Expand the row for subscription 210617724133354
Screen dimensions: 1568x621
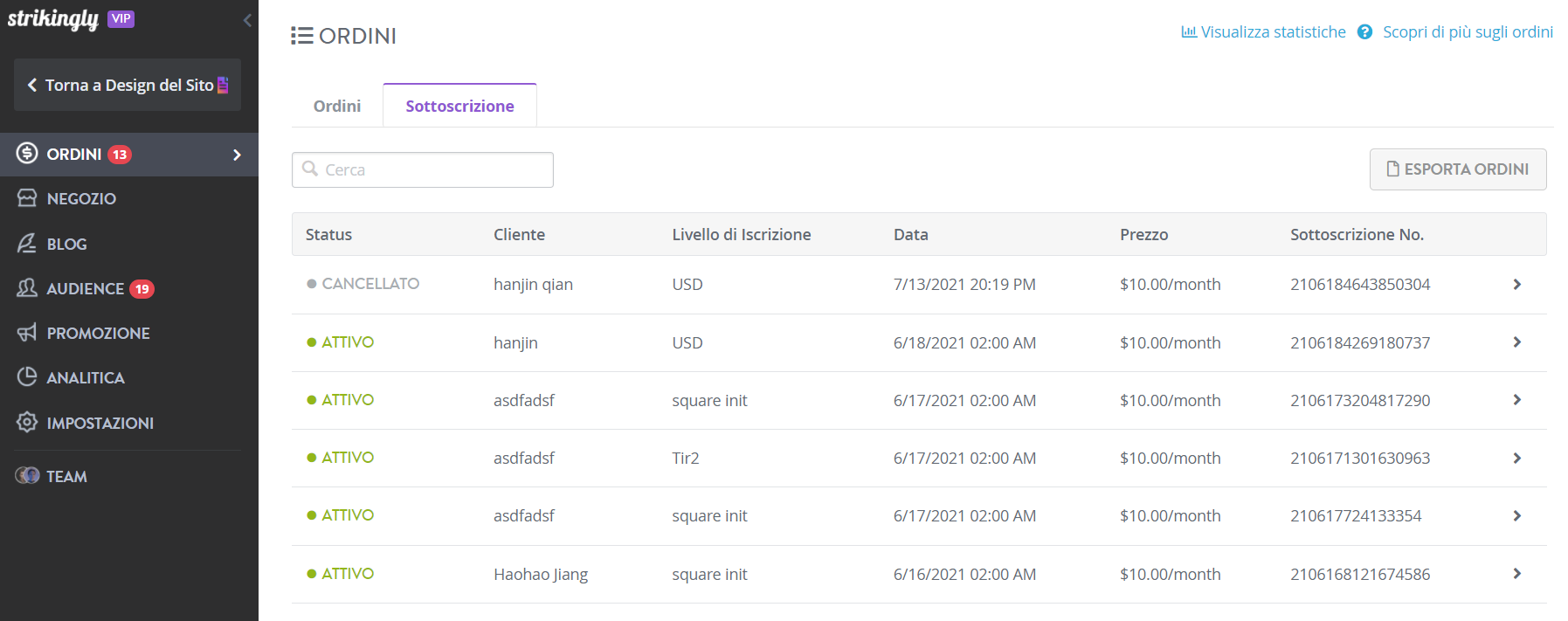point(1517,516)
